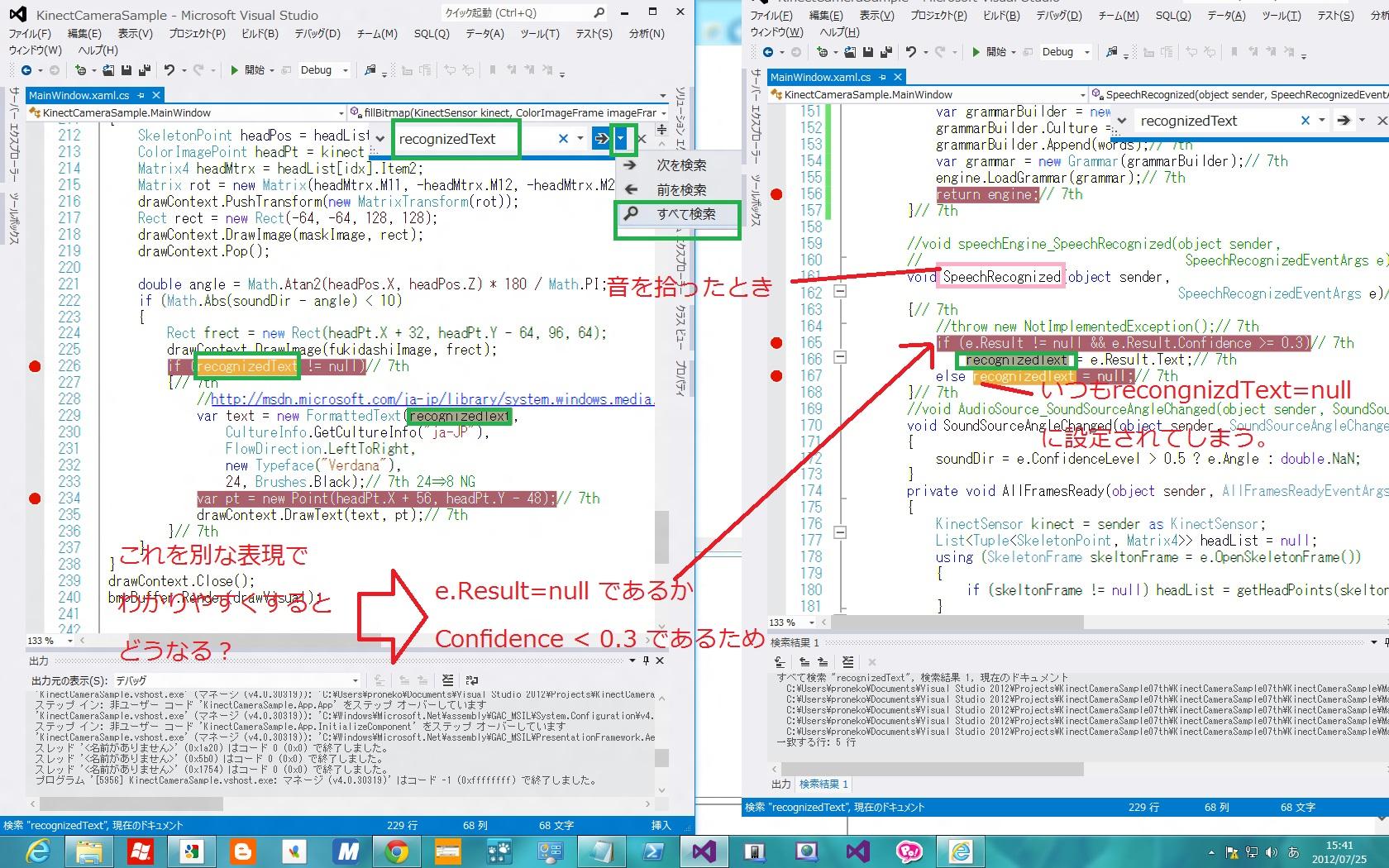Image resolution: width=1389 pixels, height=868 pixels.
Task: Toggle the breakpoint on line 226
Action: [35, 366]
